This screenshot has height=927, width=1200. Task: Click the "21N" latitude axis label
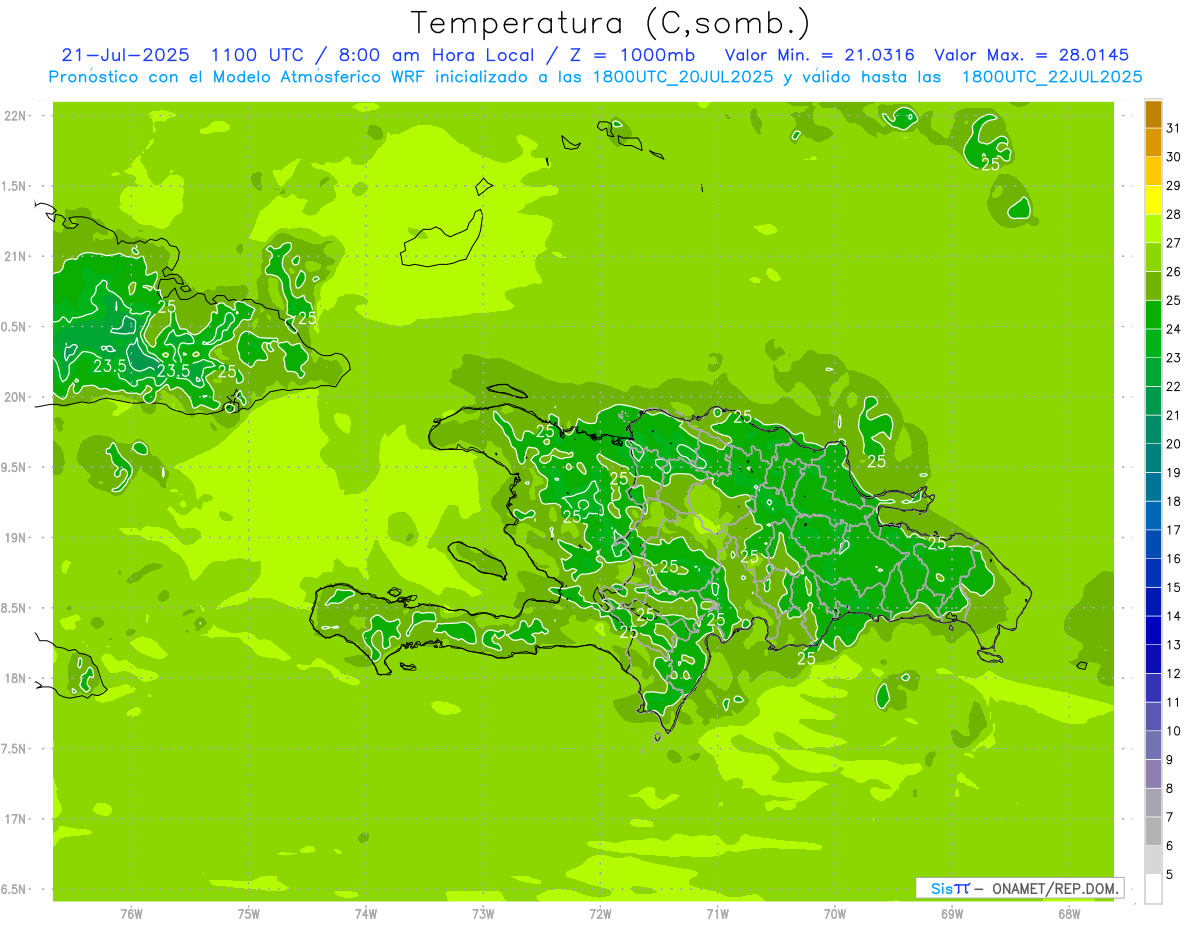click(15, 257)
